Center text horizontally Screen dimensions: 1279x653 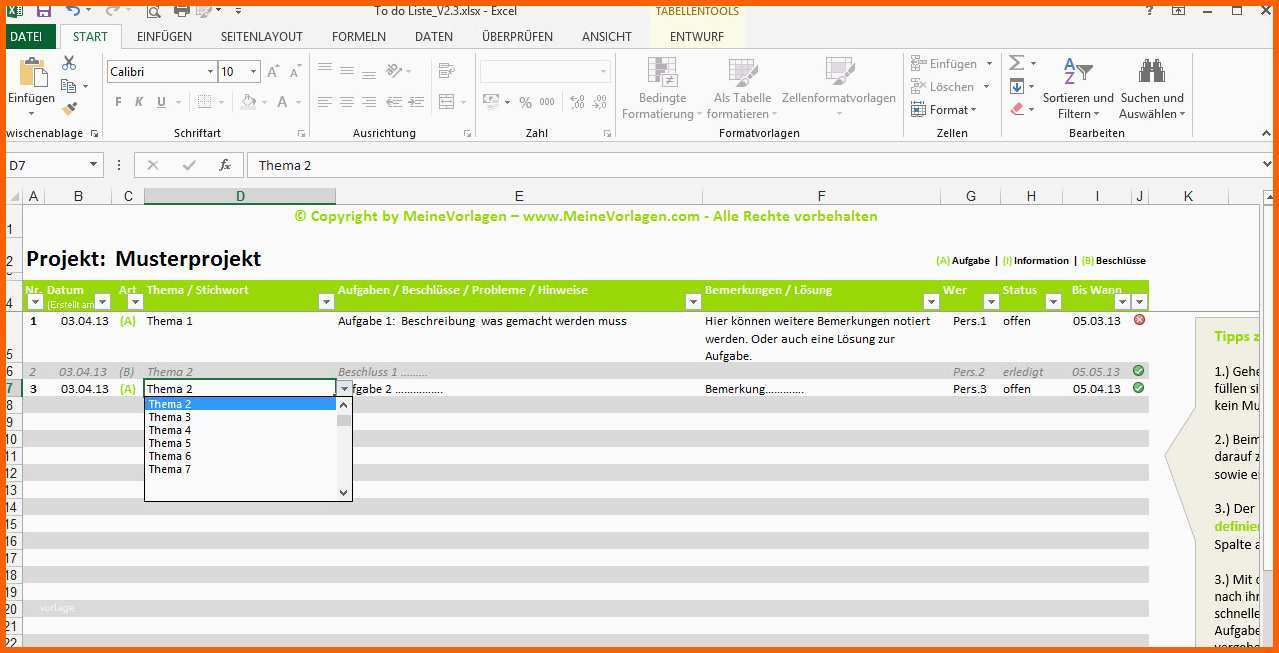[346, 102]
